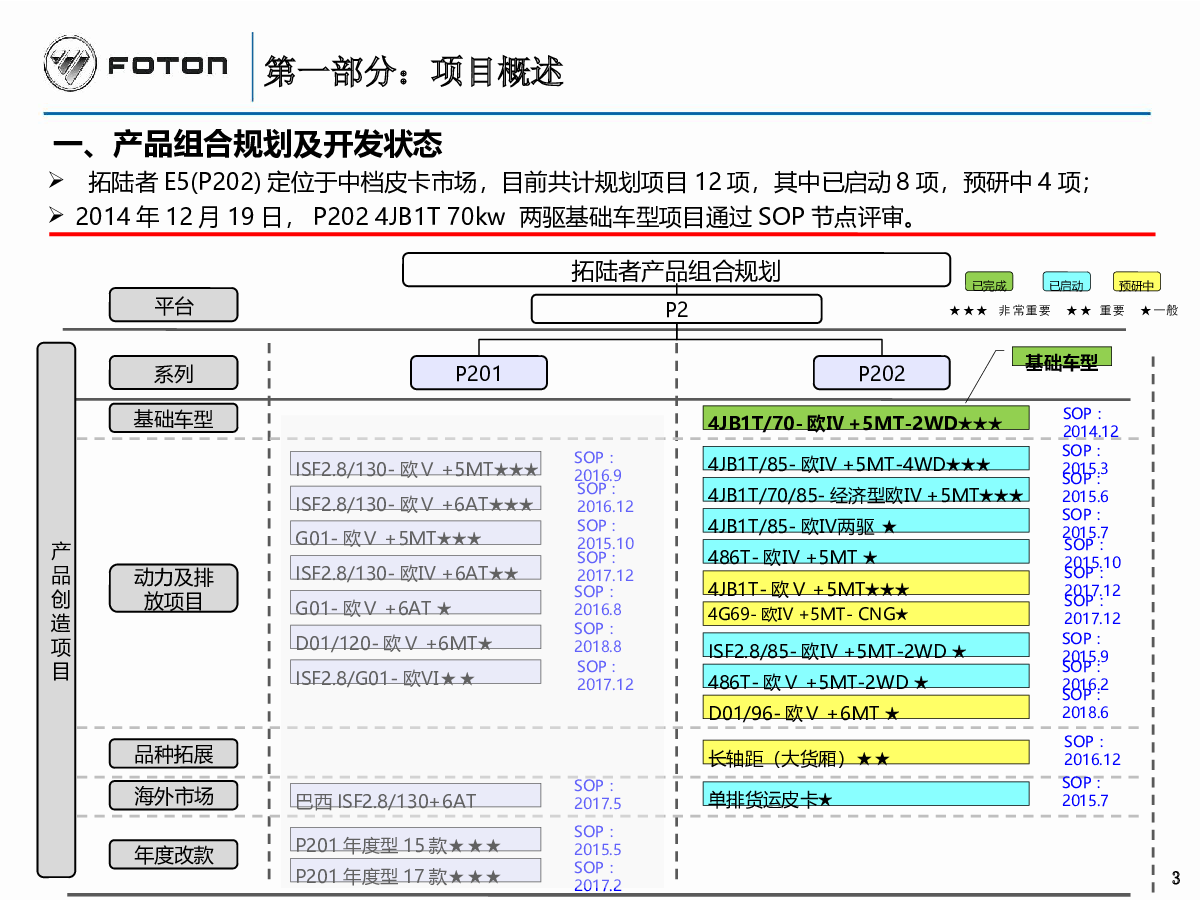The image size is (1200, 900).
Task: Click item P201年度型15款★★★
Action: coord(416,840)
